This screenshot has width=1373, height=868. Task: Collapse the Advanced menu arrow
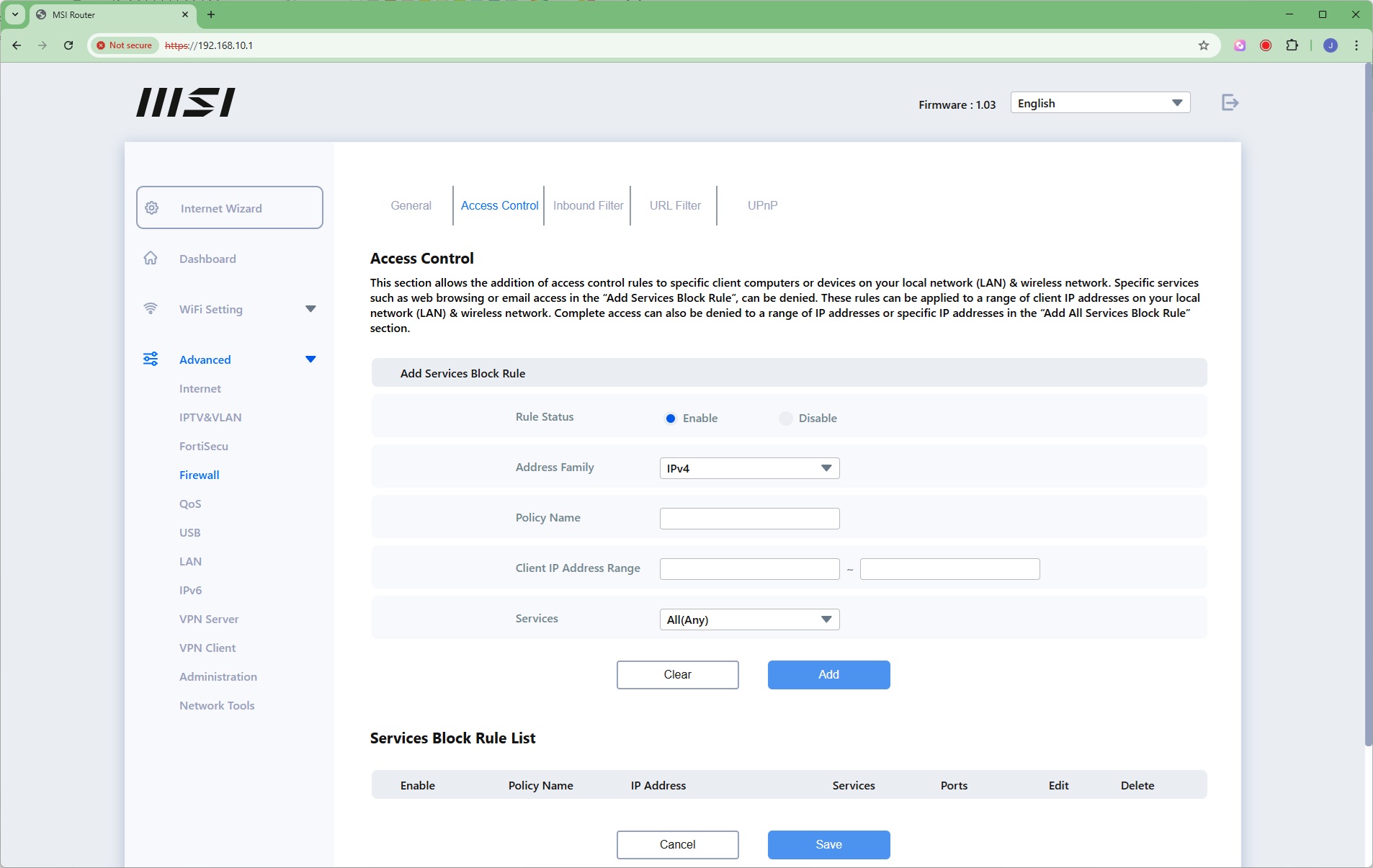pos(310,359)
